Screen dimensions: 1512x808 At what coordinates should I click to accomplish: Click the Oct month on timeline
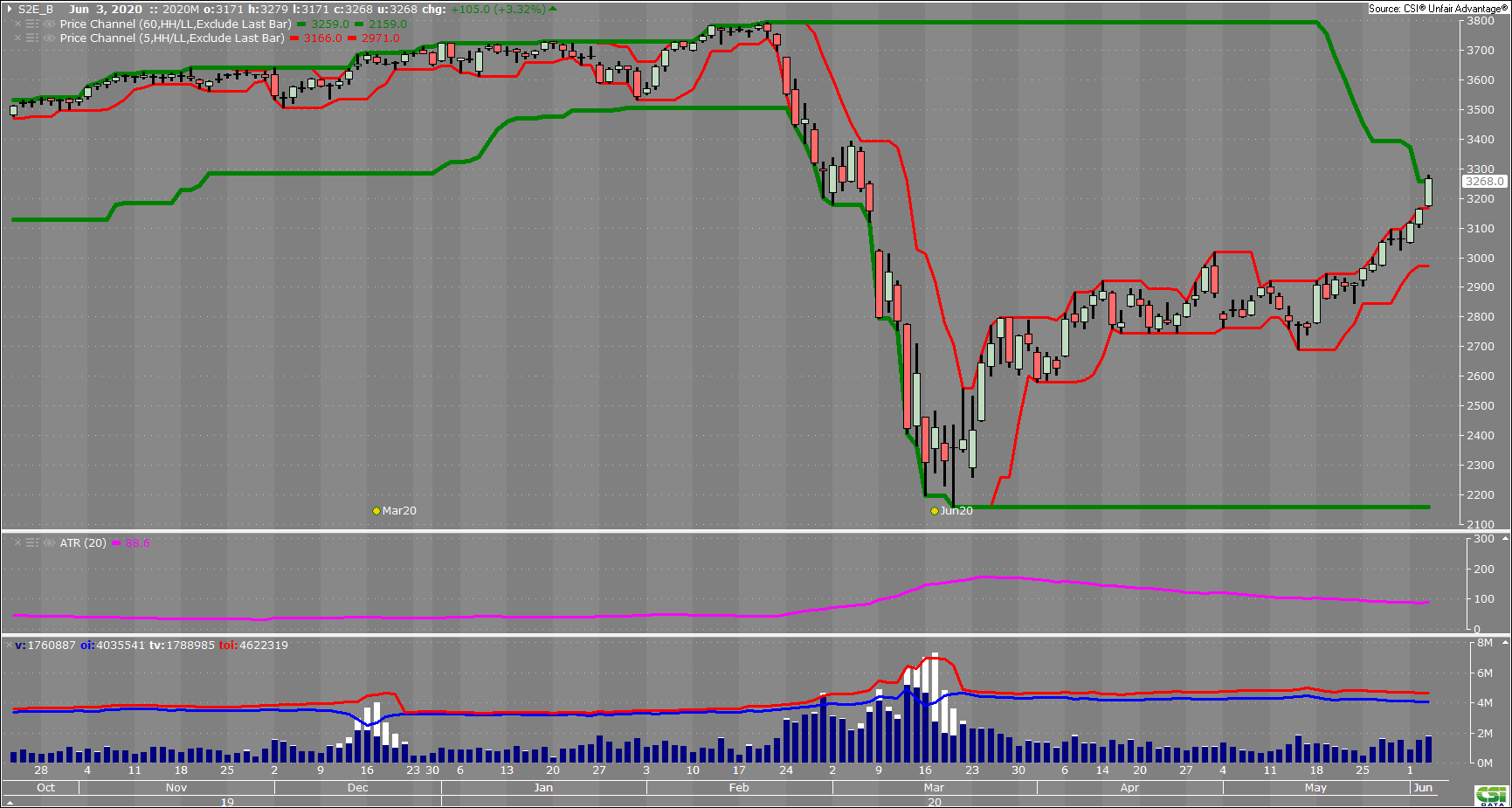click(45, 787)
